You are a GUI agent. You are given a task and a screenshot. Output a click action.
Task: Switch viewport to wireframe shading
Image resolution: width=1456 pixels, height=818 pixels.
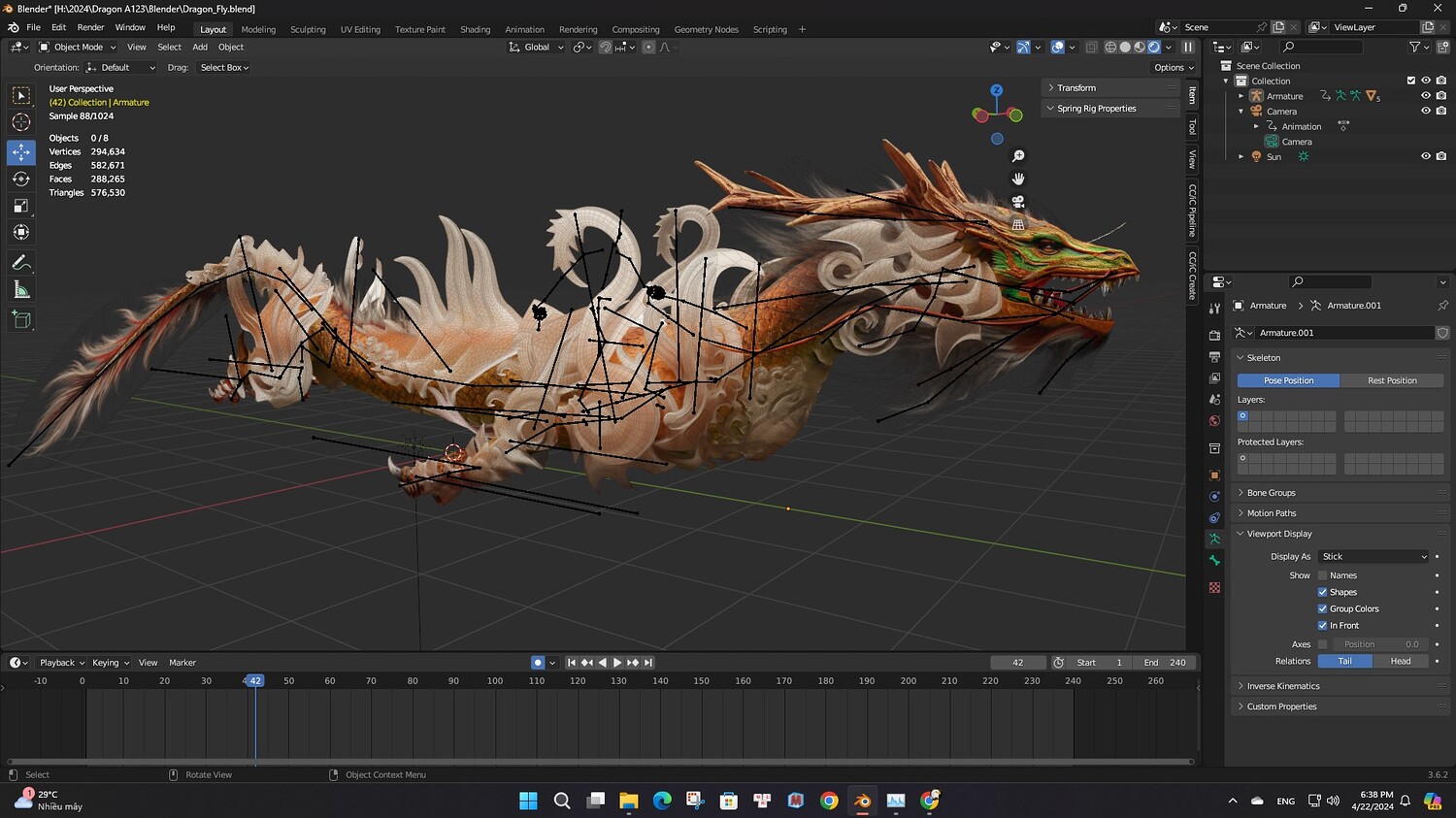pyautogui.click(x=1110, y=47)
